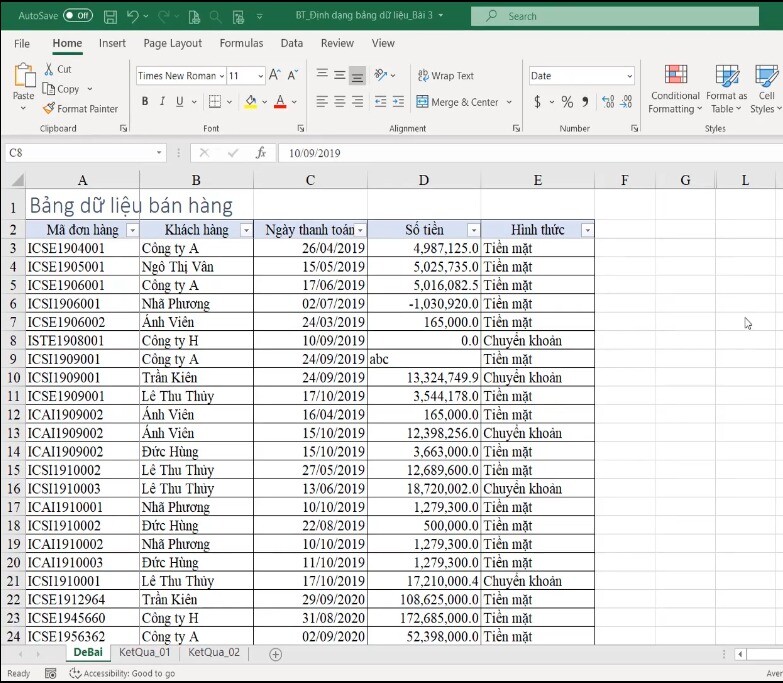The width and height of the screenshot is (783, 683).
Task: Enable Wrap Text
Action: [445, 75]
